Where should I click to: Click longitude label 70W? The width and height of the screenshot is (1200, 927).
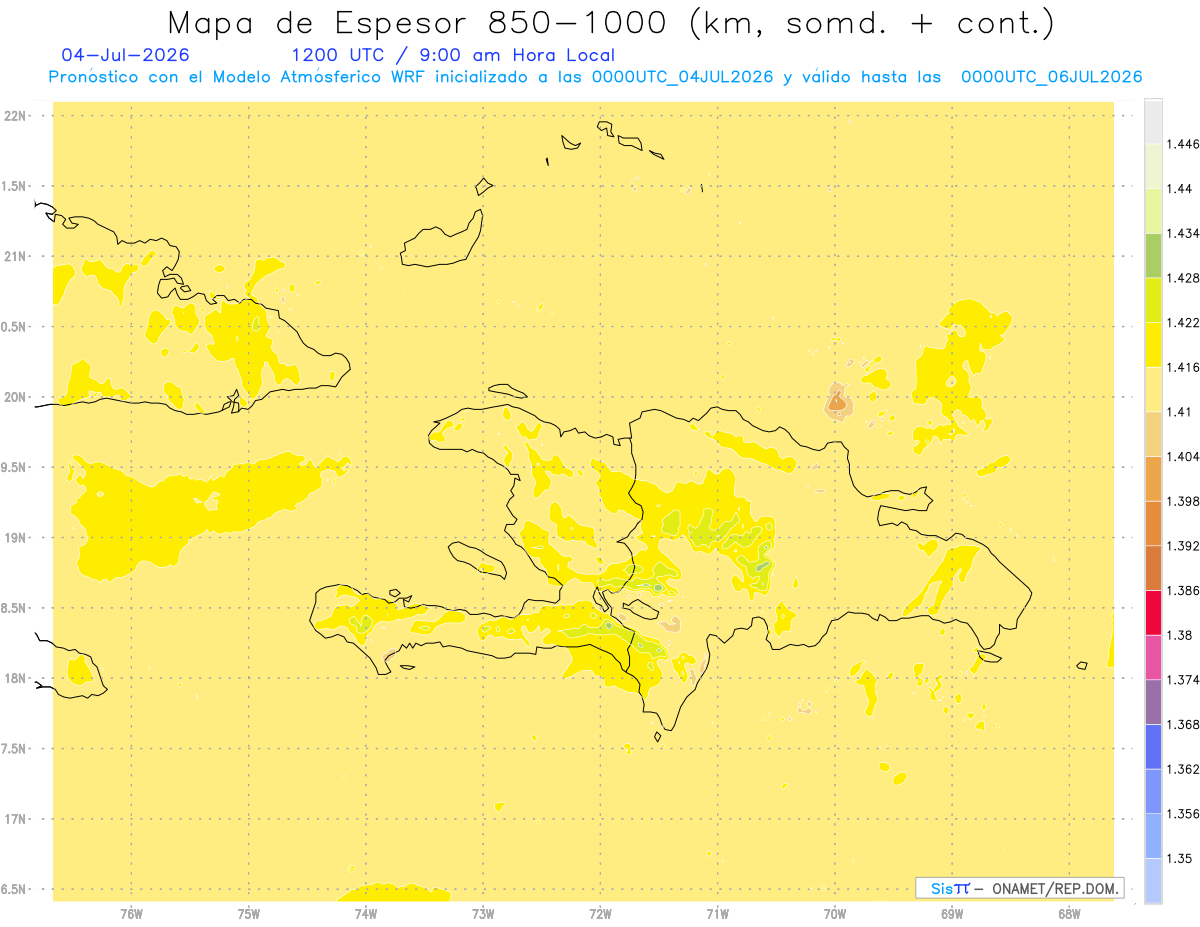(x=835, y=913)
